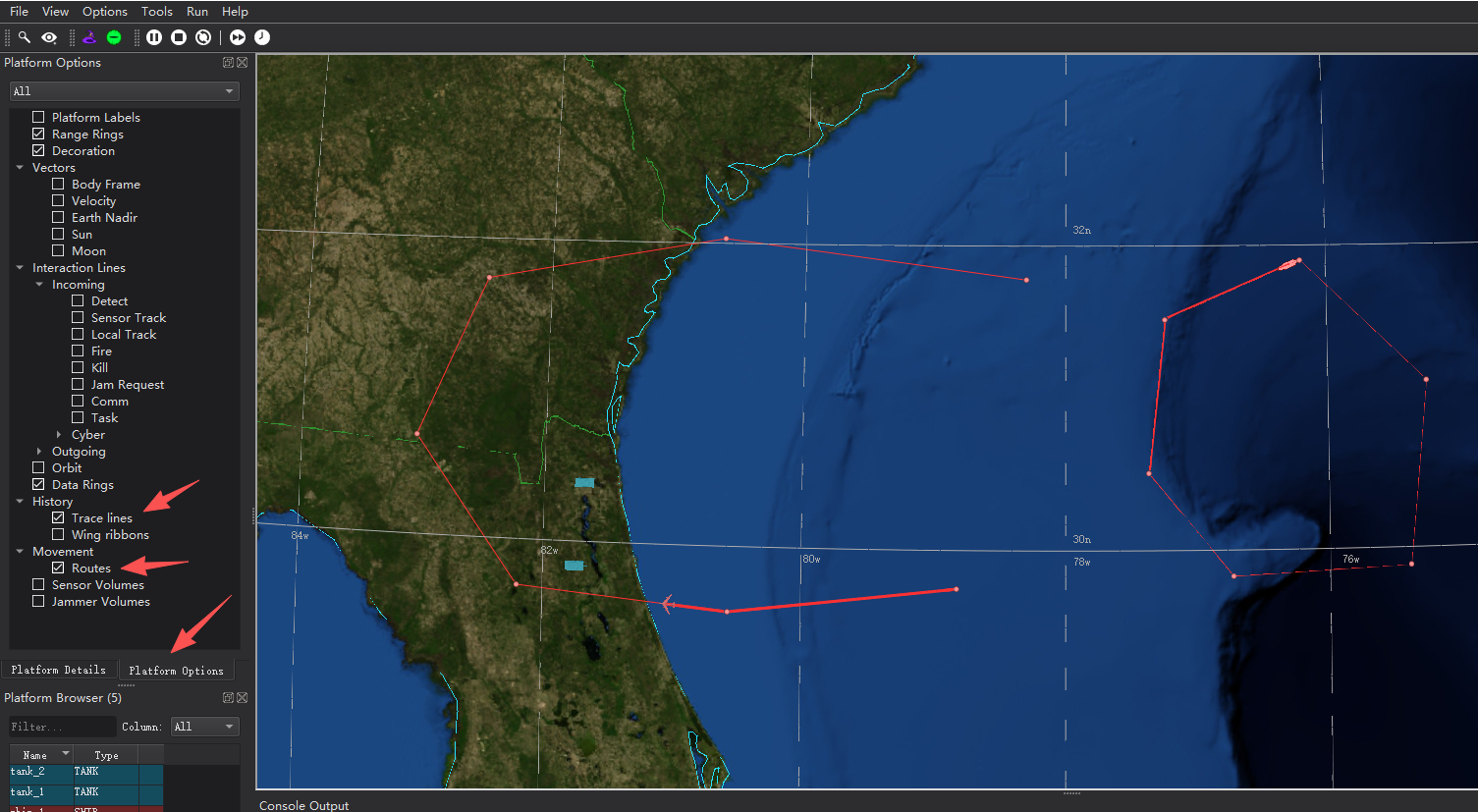The height and width of the screenshot is (812, 1478).
Task: Enable the Platform Labels checkbox
Action: tap(38, 117)
